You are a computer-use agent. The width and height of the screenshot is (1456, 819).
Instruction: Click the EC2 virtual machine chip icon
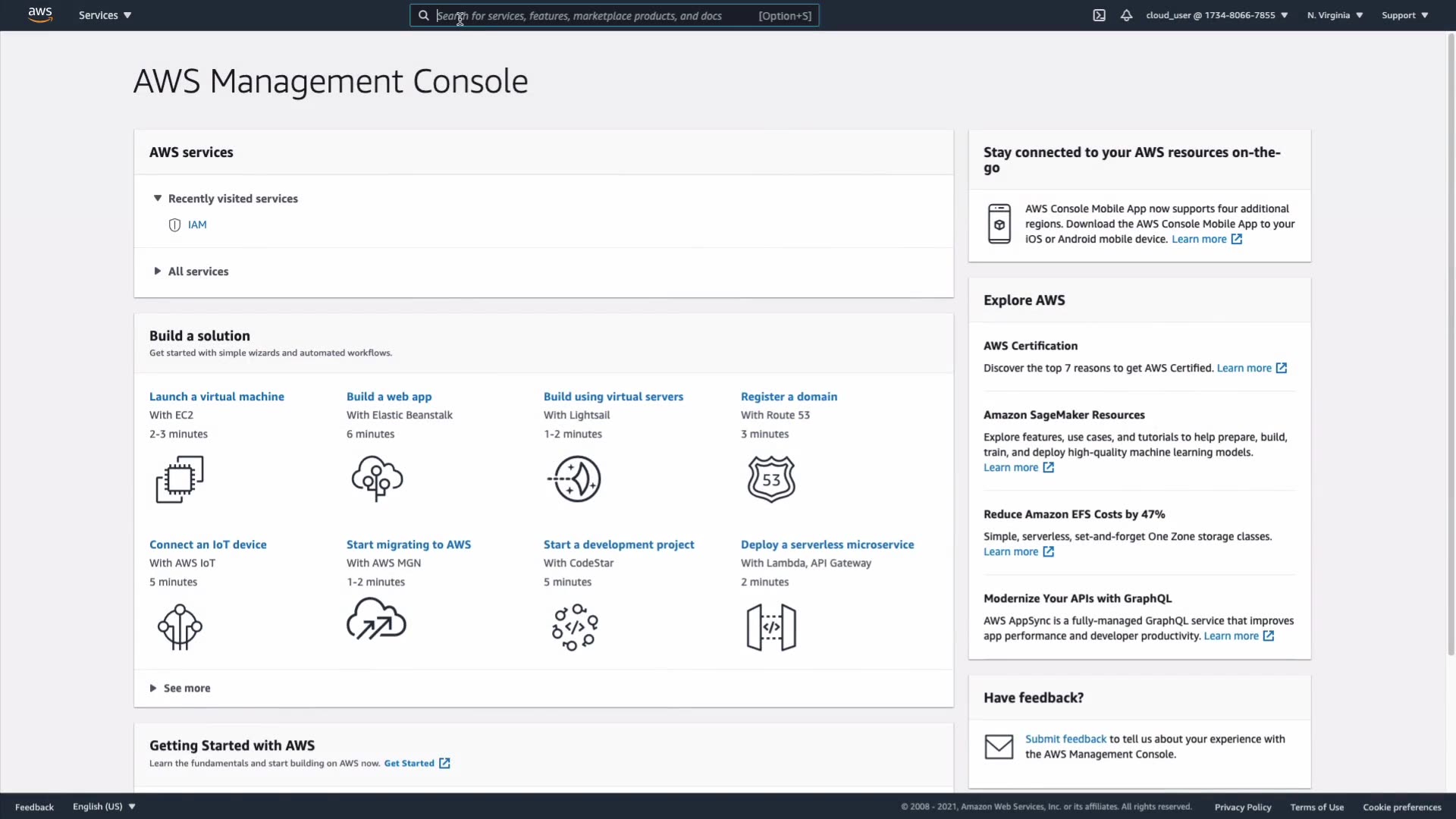[x=180, y=479]
